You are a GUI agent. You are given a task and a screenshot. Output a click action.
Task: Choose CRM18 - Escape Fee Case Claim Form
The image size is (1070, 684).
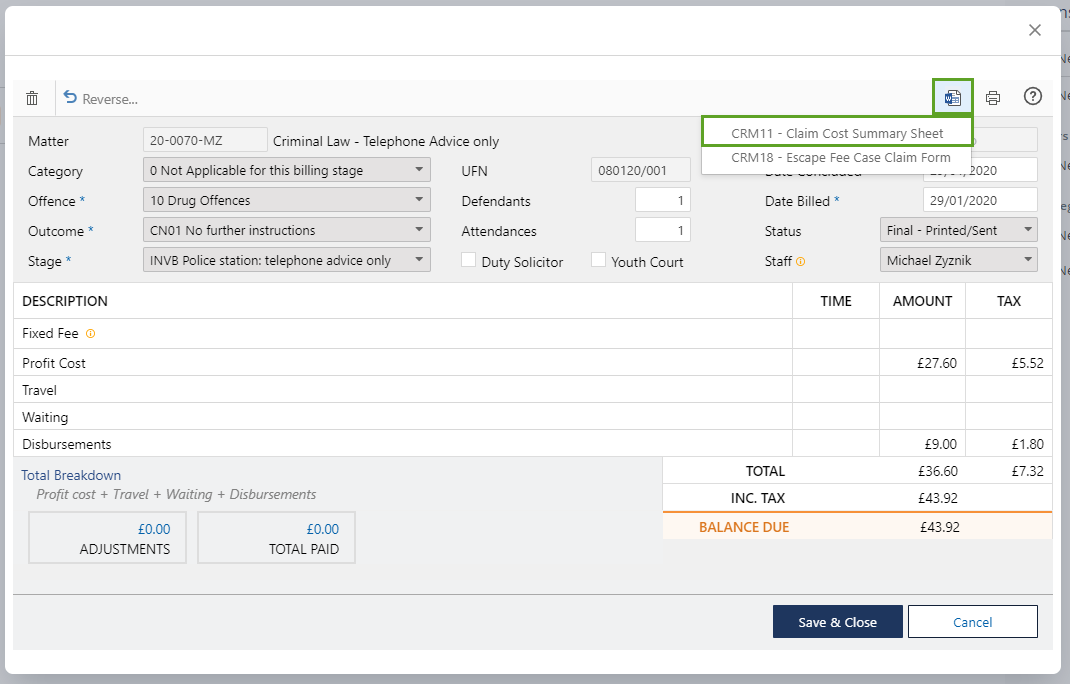[x=840, y=158]
